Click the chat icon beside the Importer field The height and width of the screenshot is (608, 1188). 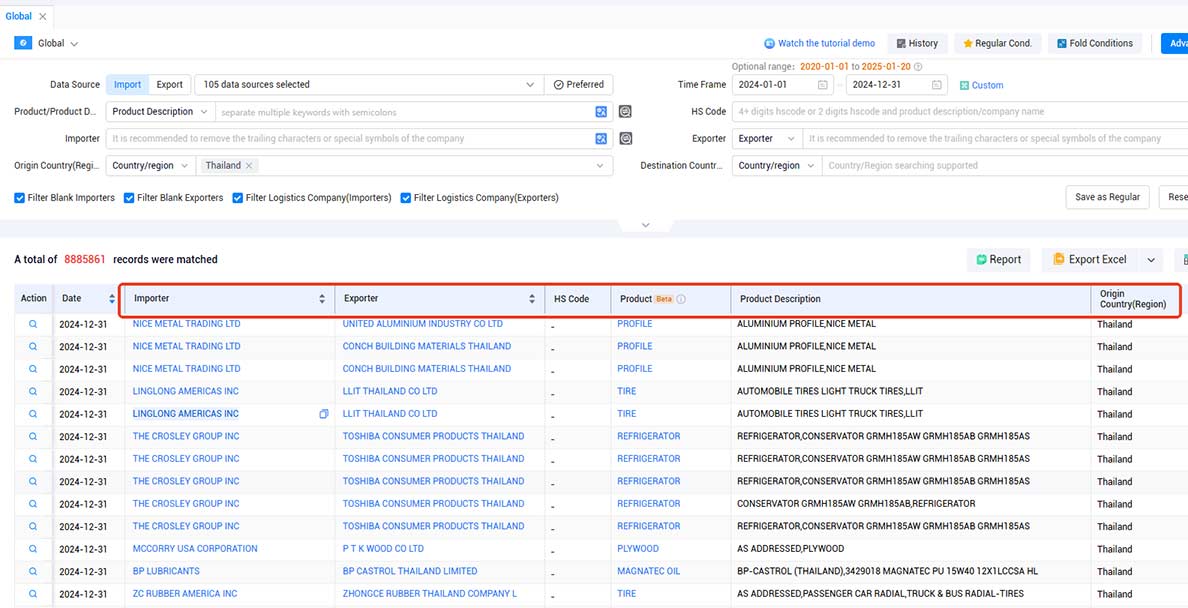[x=625, y=139]
